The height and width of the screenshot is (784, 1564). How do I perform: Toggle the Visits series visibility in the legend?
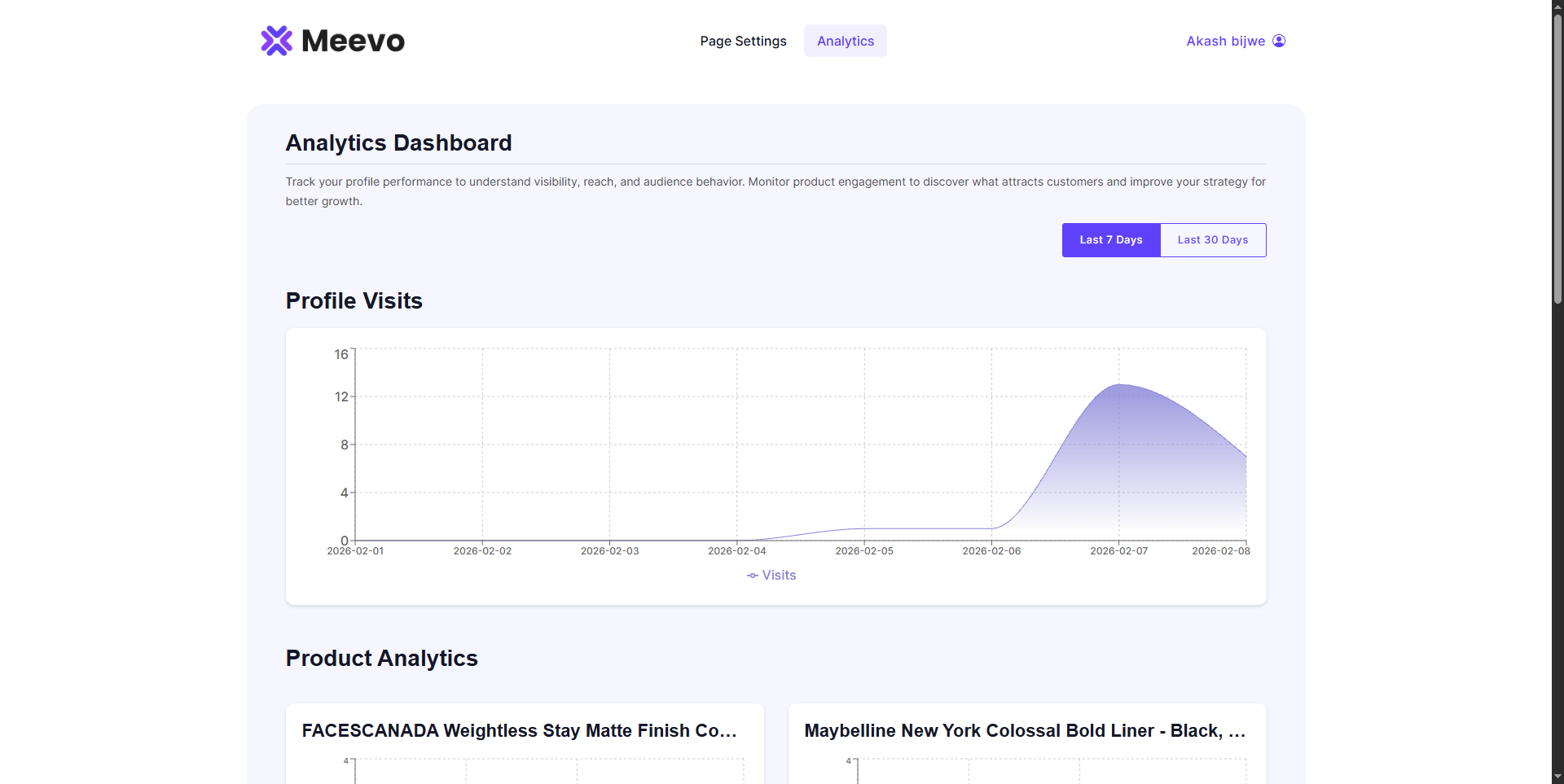[771, 576]
